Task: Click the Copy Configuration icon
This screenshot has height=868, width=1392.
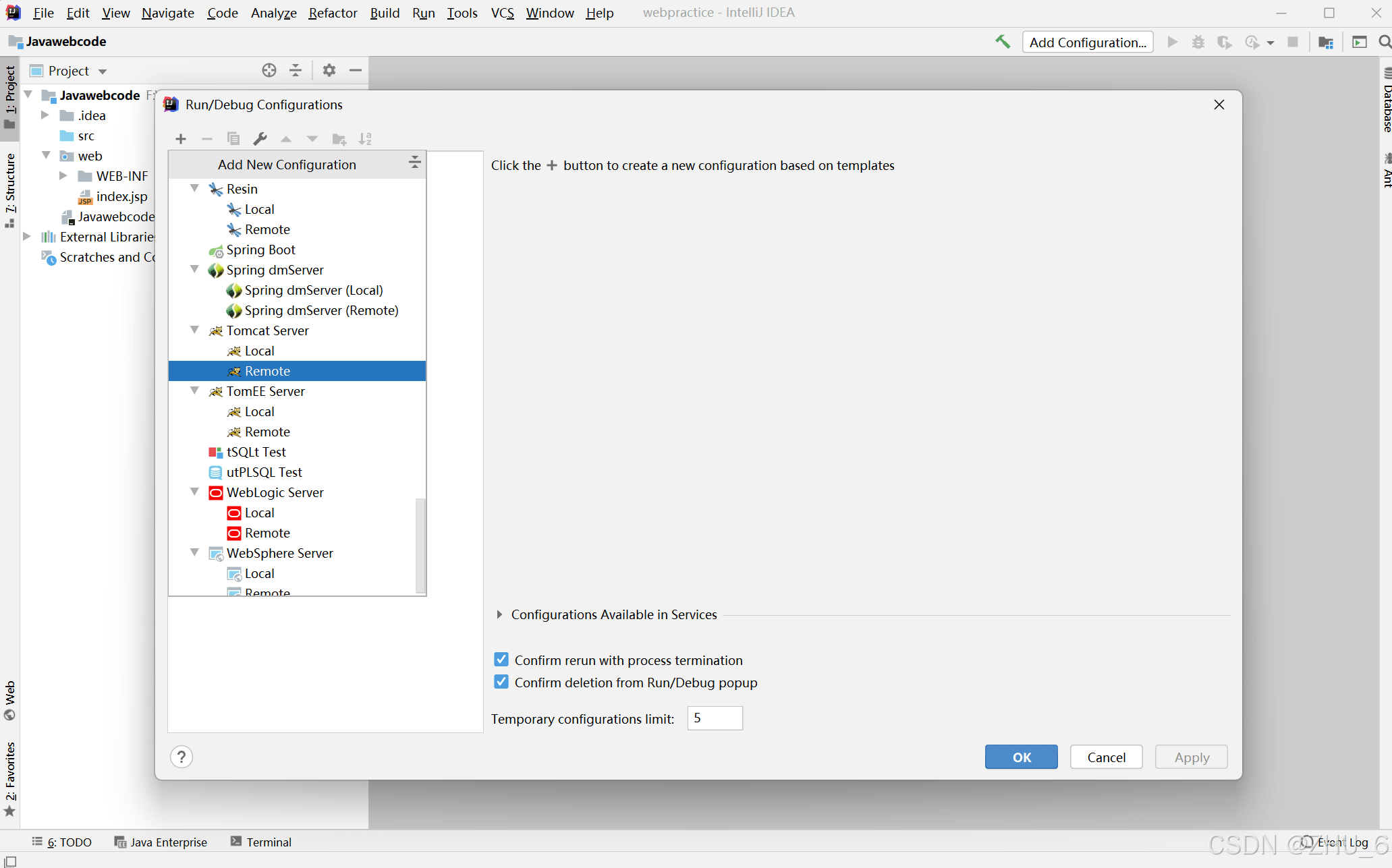Action: pos(233,139)
